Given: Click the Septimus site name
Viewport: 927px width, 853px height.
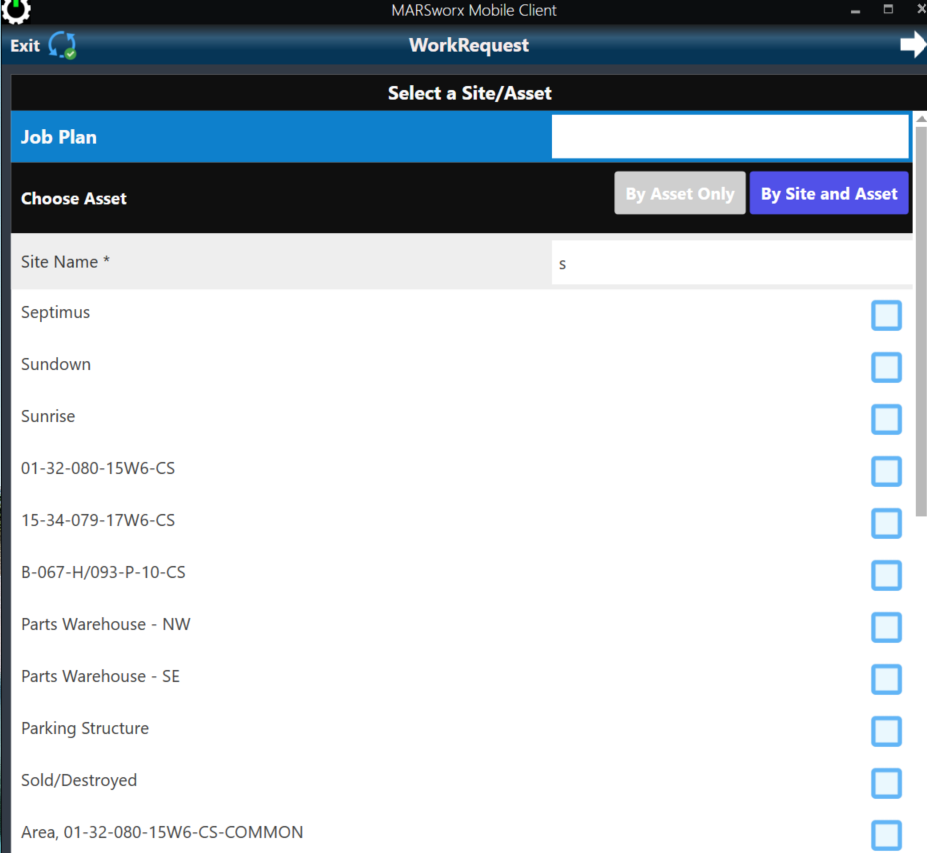Looking at the screenshot, I should (x=56, y=313).
